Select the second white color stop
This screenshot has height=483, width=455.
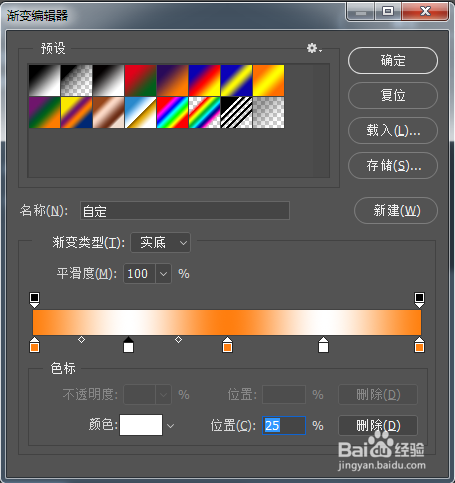(x=323, y=345)
